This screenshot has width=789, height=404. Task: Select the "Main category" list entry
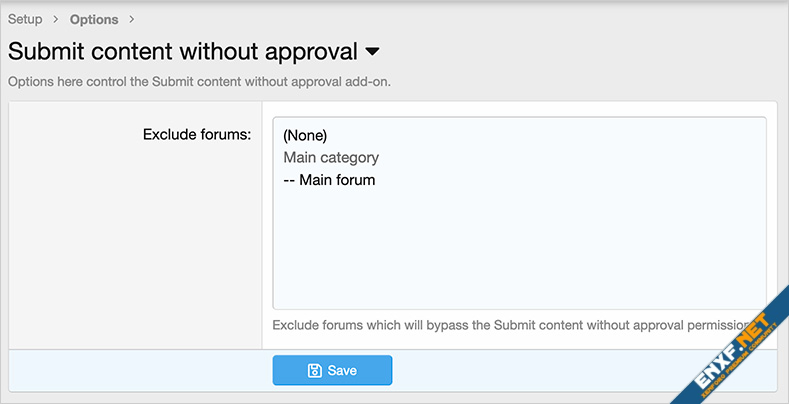pyautogui.click(x=331, y=157)
